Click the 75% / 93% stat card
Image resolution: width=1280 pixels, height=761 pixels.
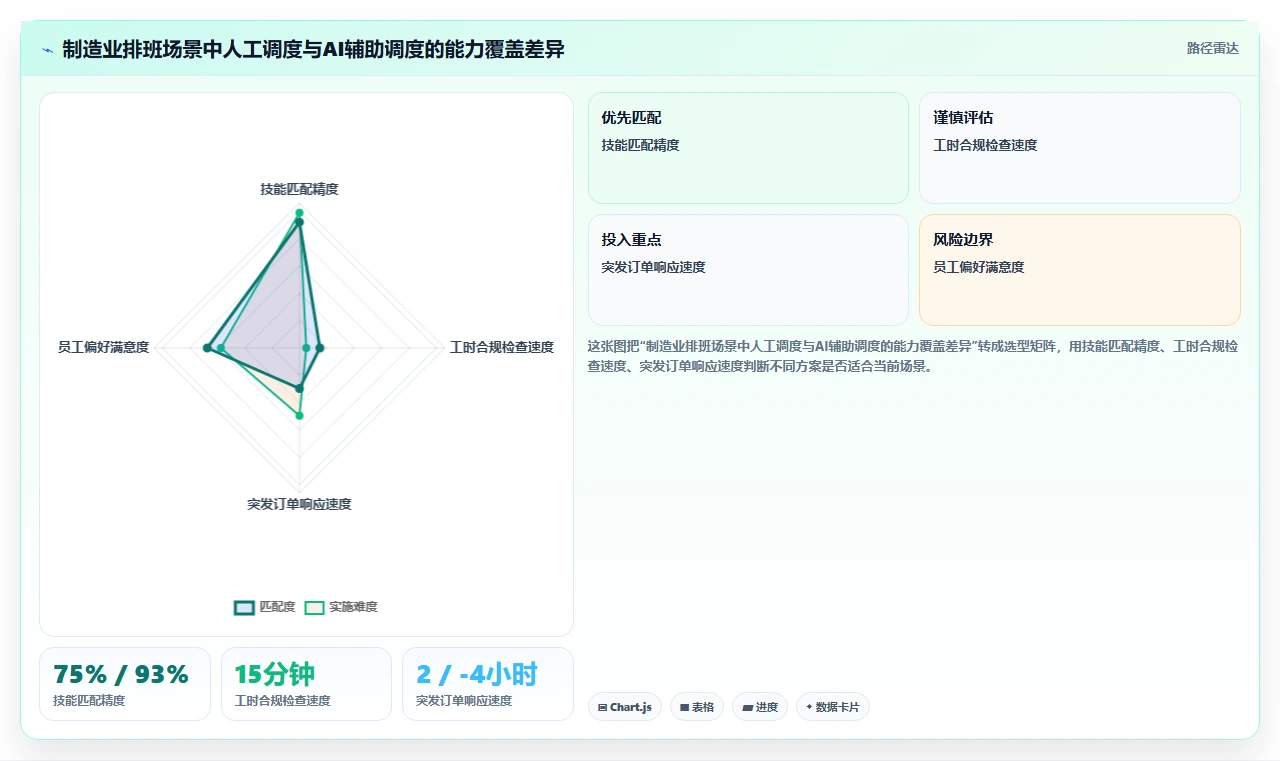coord(125,684)
